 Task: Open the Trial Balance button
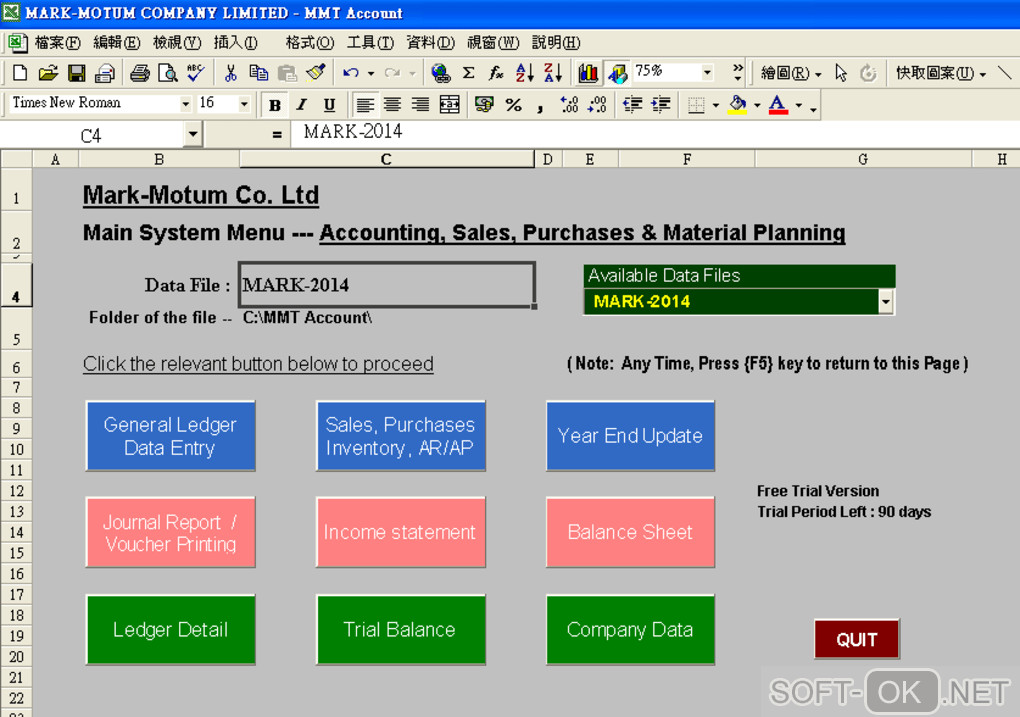[401, 630]
